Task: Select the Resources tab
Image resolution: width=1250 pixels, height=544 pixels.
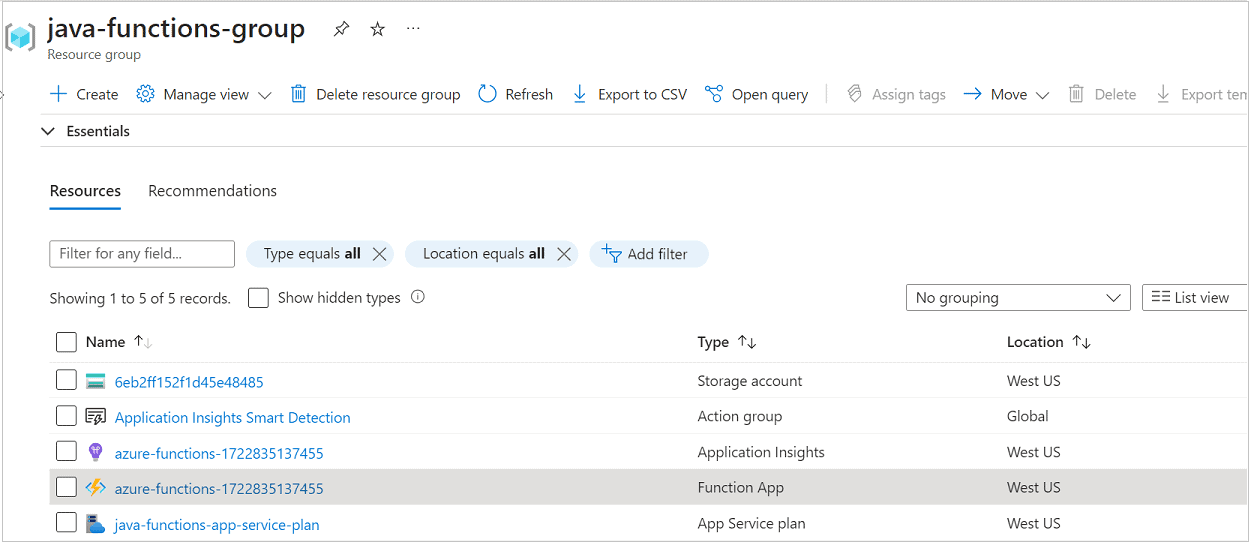Action: (x=85, y=190)
